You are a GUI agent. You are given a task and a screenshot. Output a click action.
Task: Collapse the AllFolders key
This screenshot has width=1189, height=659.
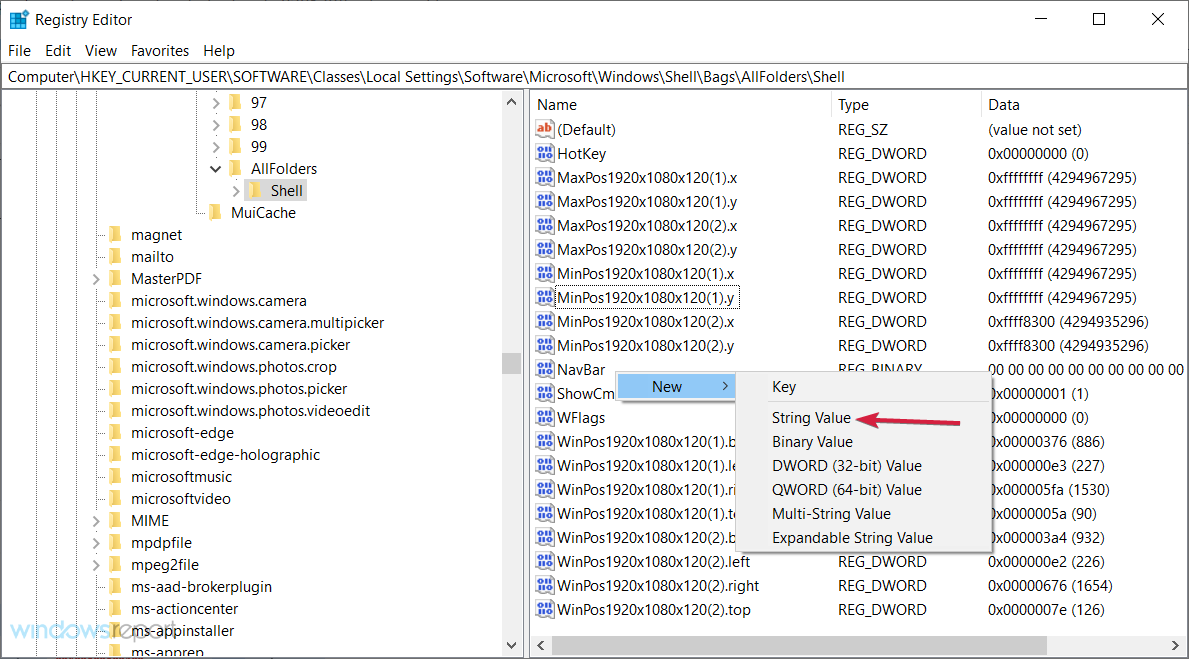(x=216, y=168)
